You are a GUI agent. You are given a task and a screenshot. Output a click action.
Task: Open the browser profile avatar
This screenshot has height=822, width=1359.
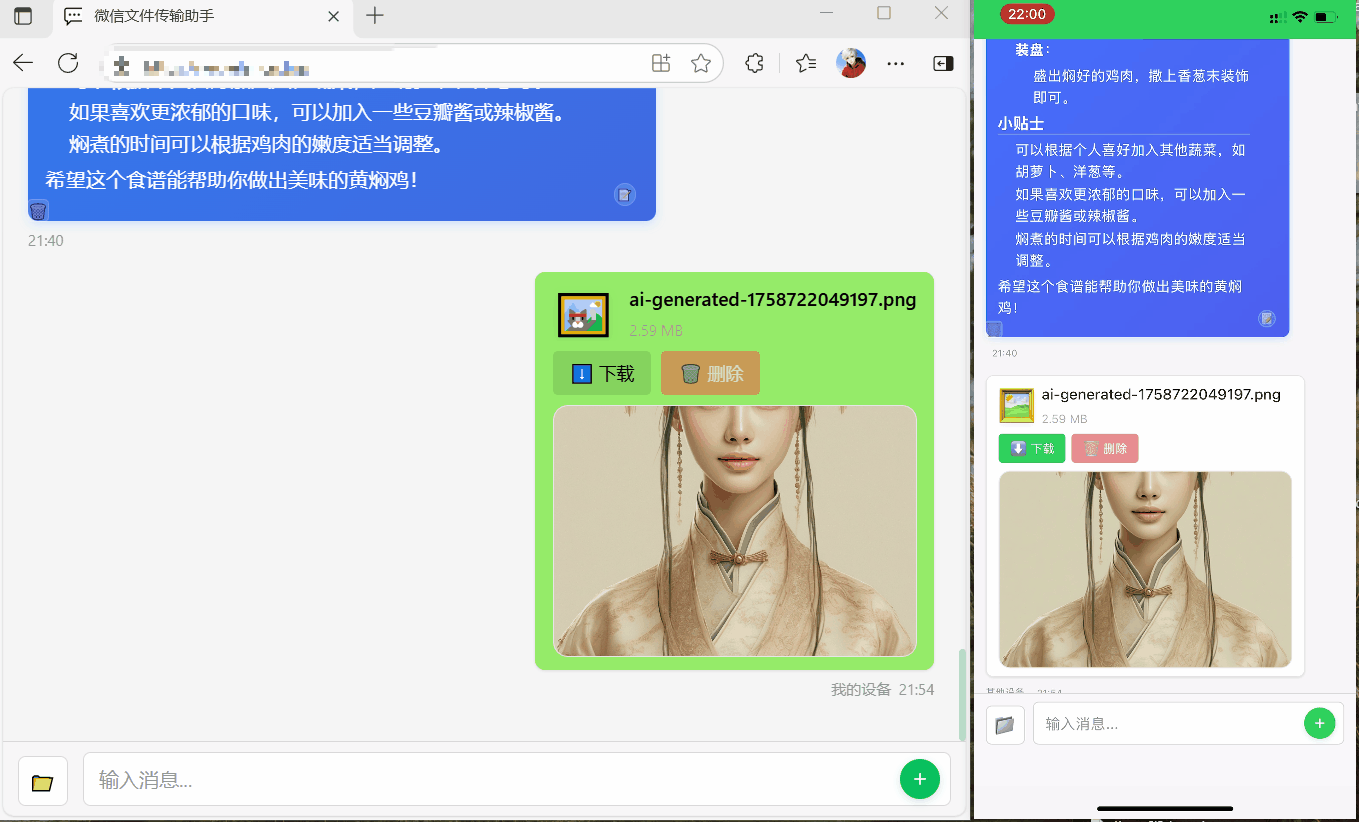click(851, 63)
